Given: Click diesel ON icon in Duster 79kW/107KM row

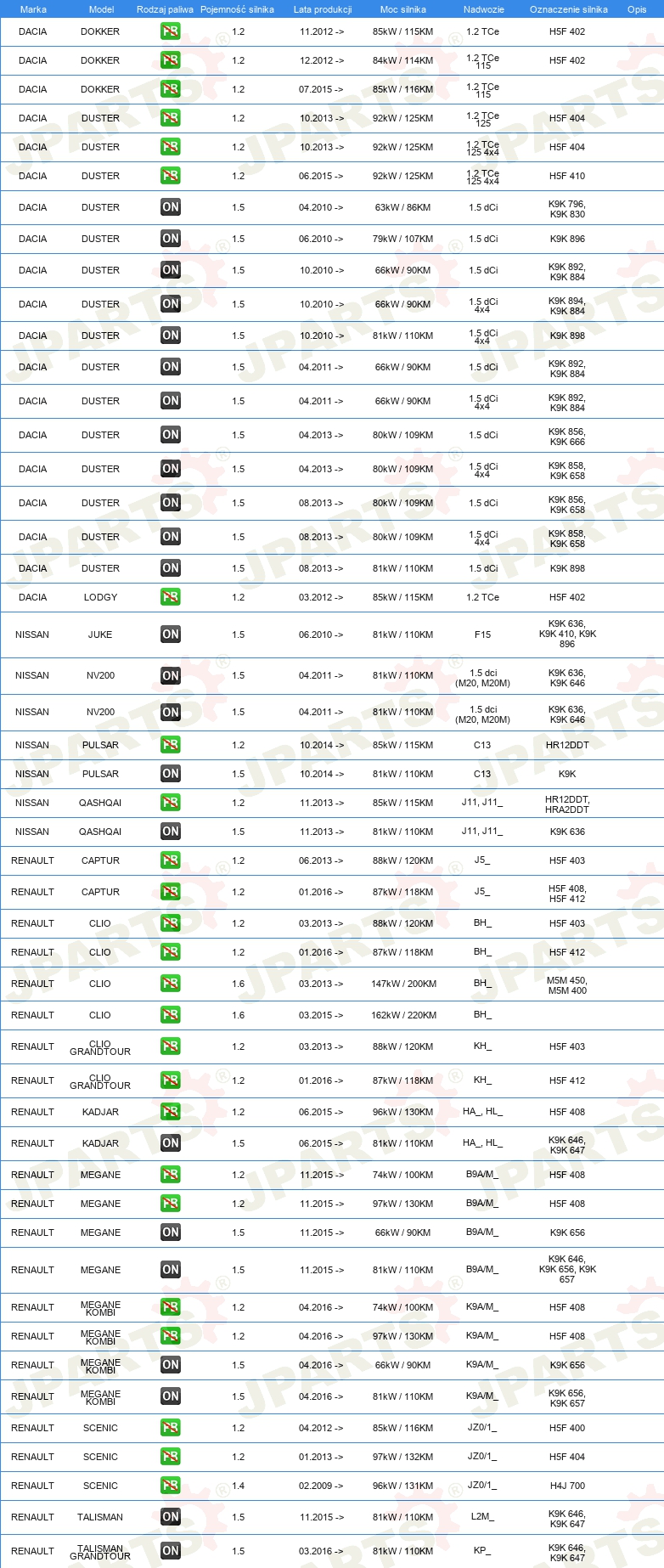Looking at the screenshot, I should pos(170,239).
